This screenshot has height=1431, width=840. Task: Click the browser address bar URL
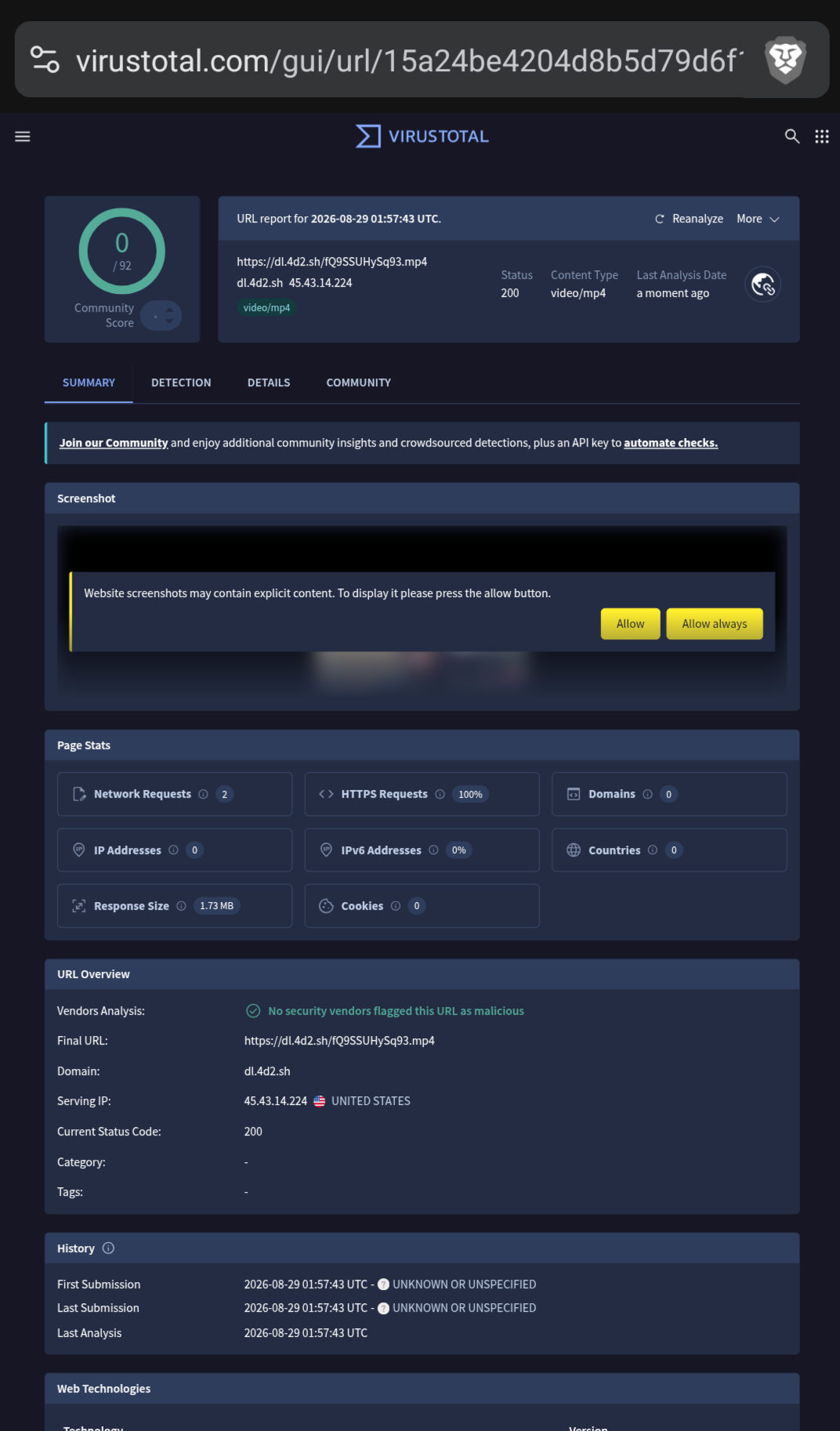point(409,60)
